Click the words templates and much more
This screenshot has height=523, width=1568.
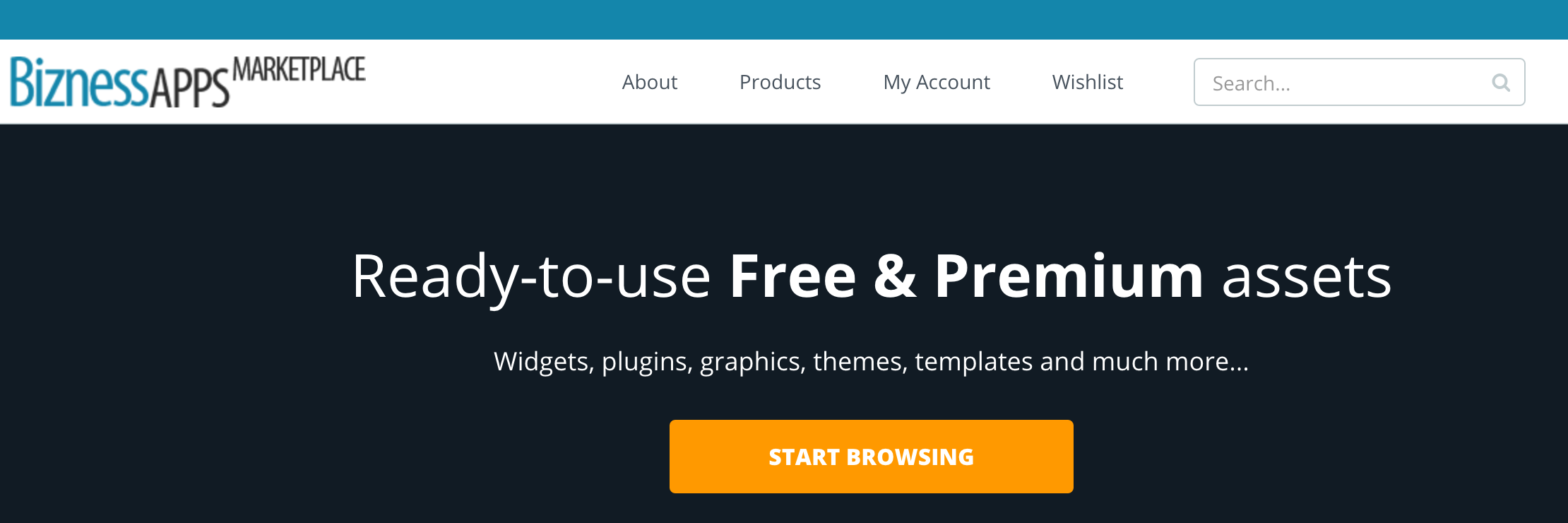tap(1081, 362)
